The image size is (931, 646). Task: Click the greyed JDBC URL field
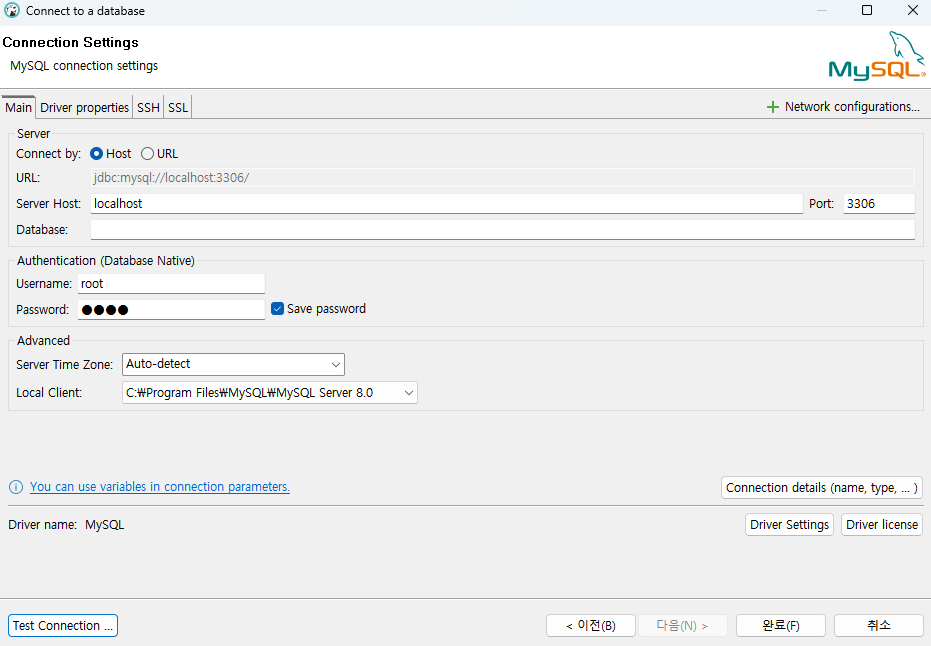pyautogui.click(x=502, y=178)
